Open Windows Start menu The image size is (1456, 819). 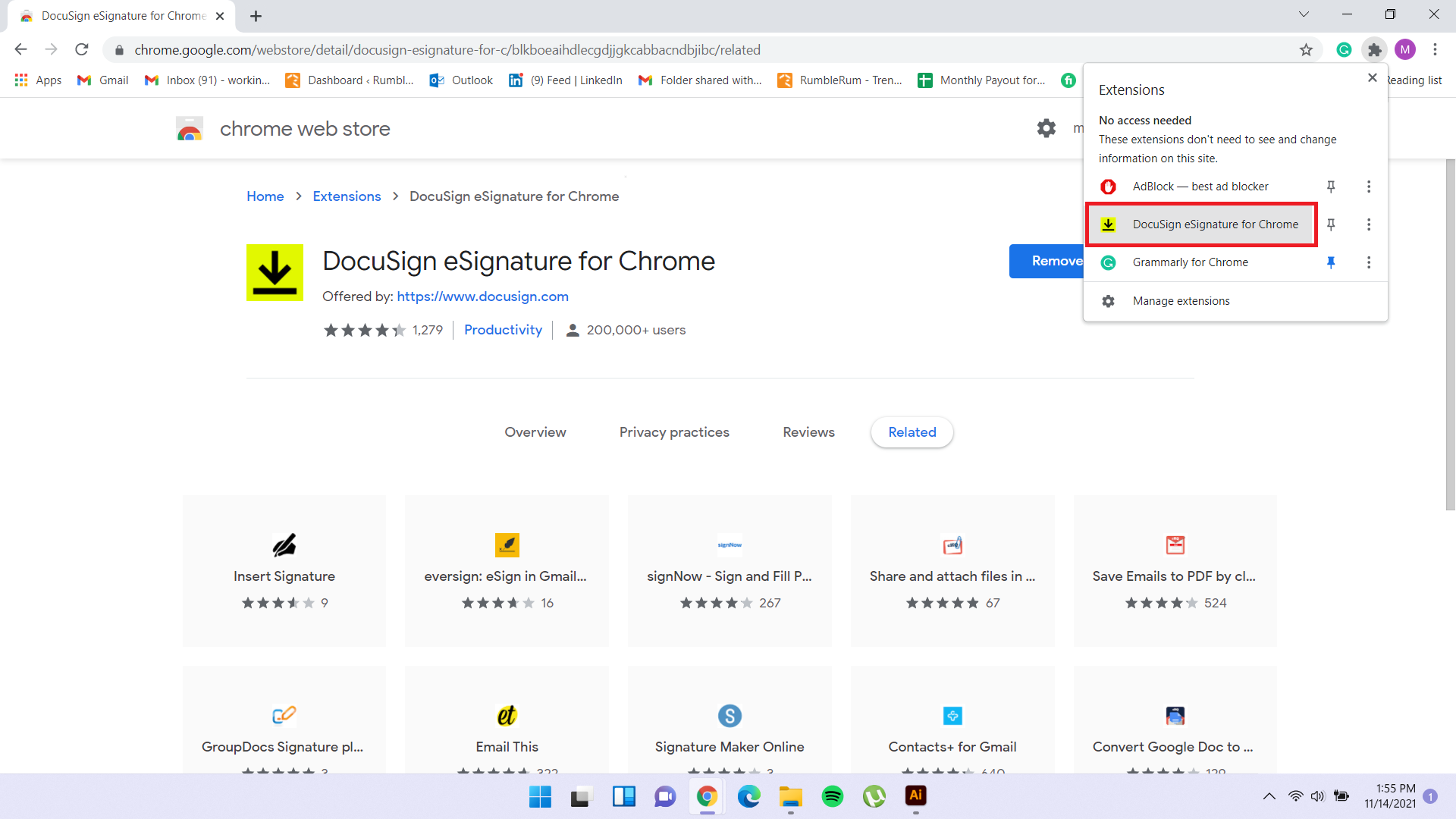540,796
